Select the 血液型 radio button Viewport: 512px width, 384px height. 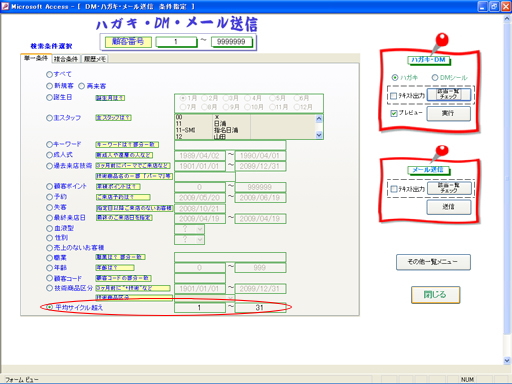pyautogui.click(x=49, y=228)
